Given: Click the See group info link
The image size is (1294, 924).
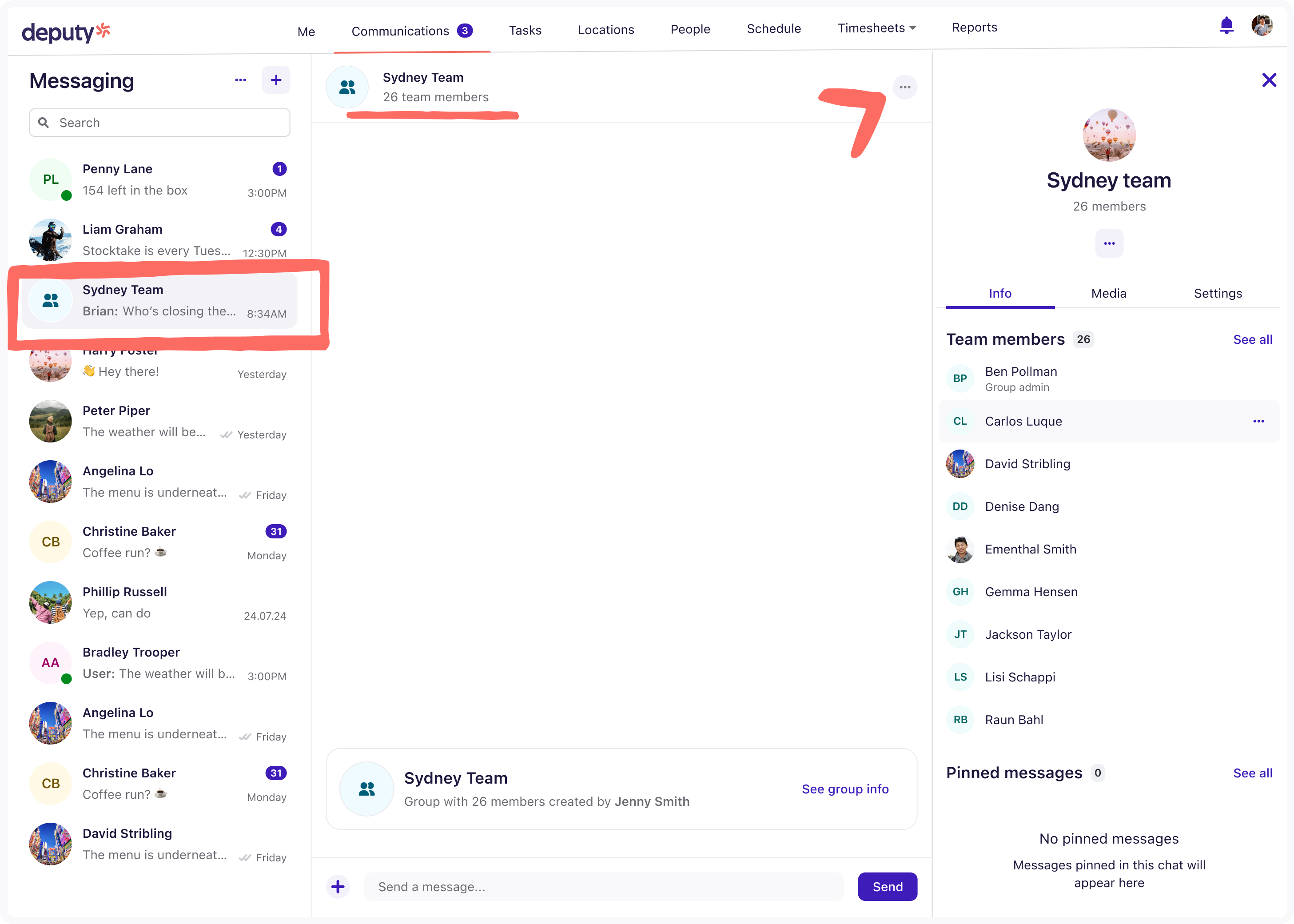Looking at the screenshot, I should 844,789.
